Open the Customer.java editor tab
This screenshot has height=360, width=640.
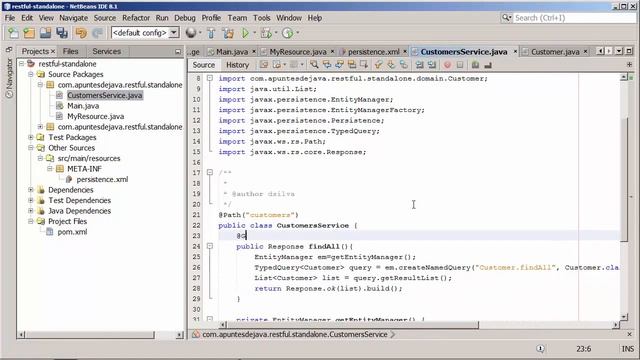(x=555, y=52)
